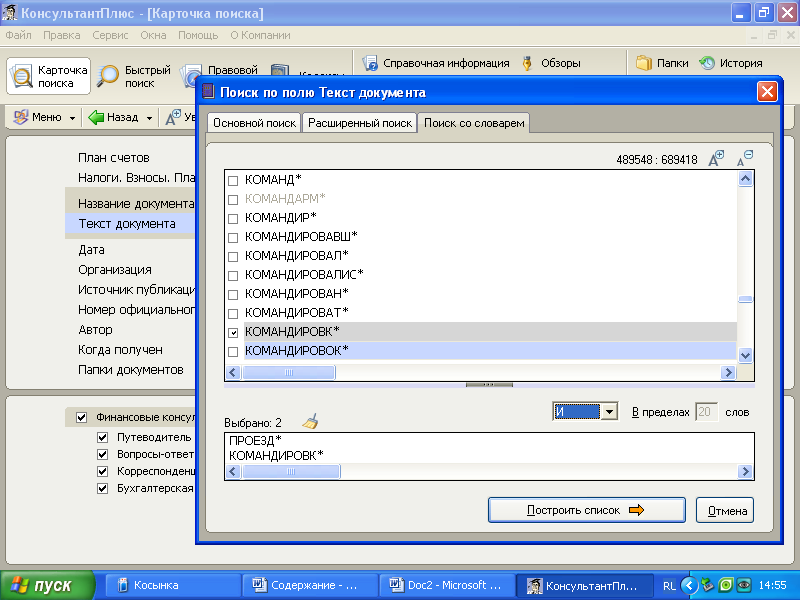Click the RL language indicator
Image resolution: width=800 pixels, height=600 pixels.
point(669,586)
